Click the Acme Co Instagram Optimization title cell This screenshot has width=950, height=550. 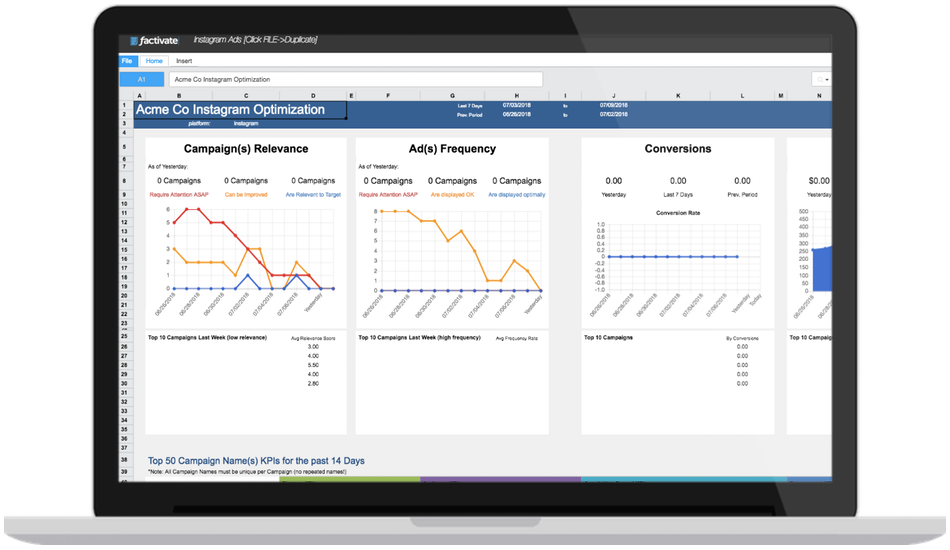coord(241,110)
